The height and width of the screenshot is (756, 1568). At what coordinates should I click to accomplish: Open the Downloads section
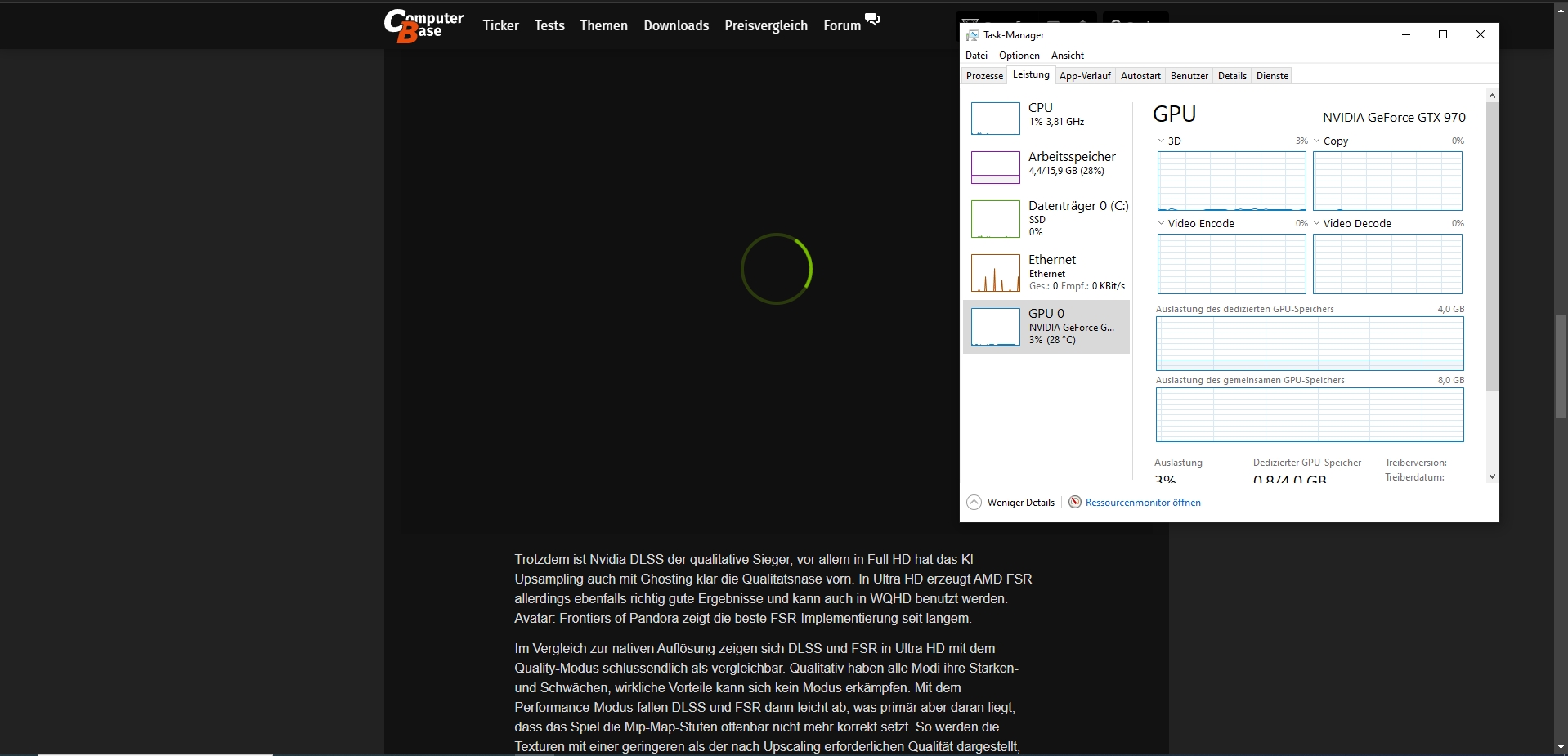tap(676, 25)
